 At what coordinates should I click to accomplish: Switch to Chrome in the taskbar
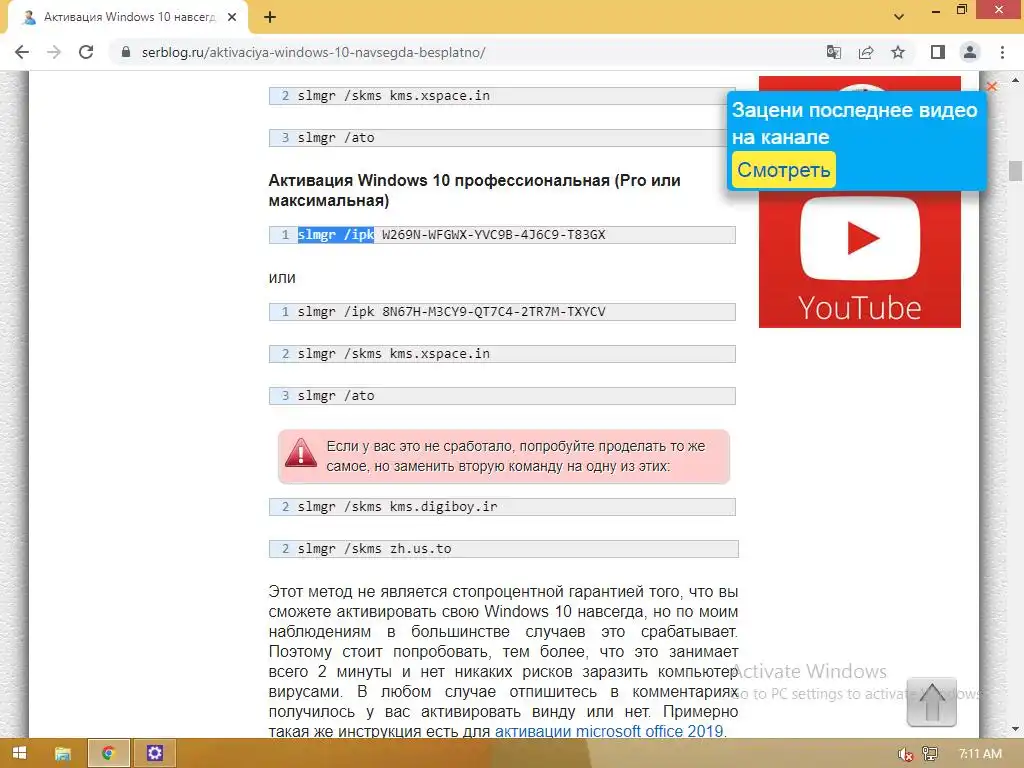(108, 753)
